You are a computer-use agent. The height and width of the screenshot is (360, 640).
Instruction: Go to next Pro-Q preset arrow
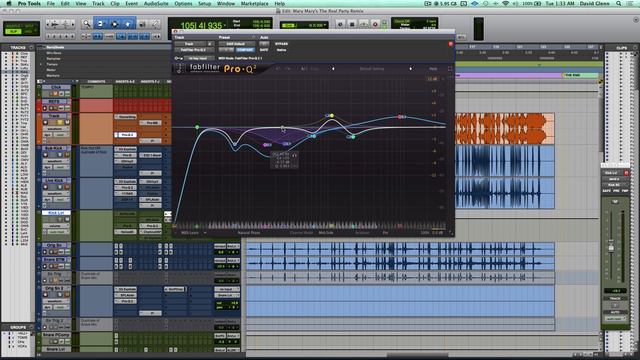coord(411,69)
